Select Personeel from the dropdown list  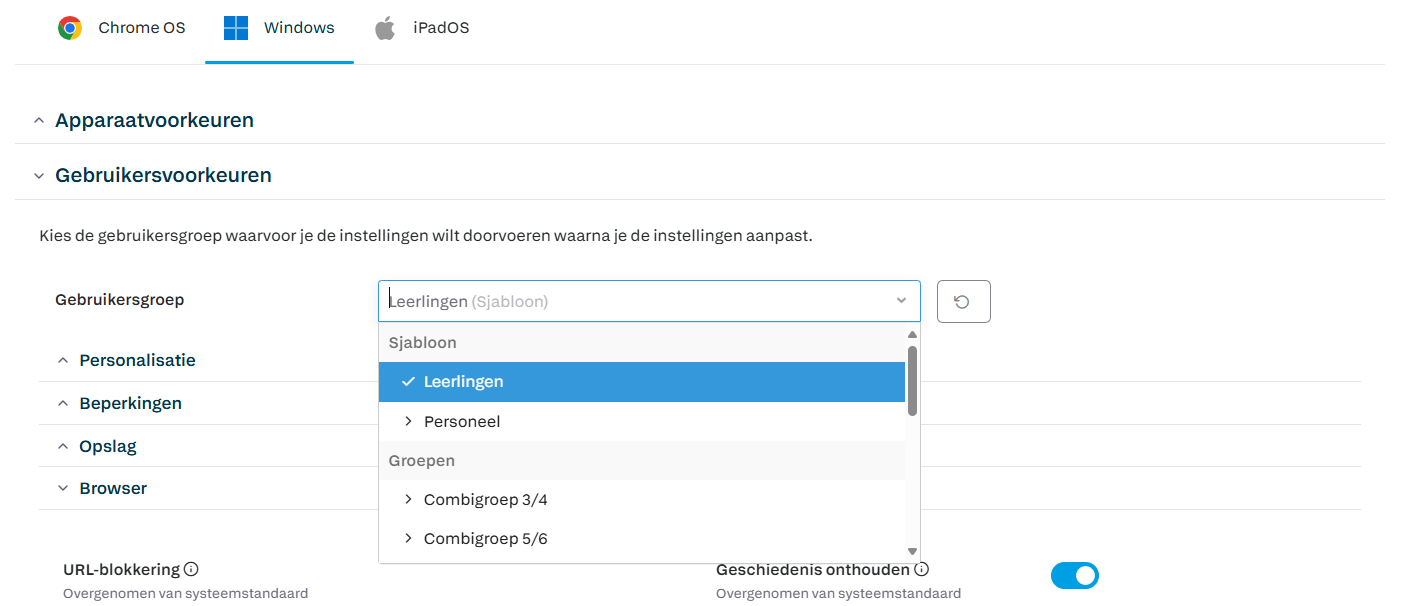[x=462, y=422]
